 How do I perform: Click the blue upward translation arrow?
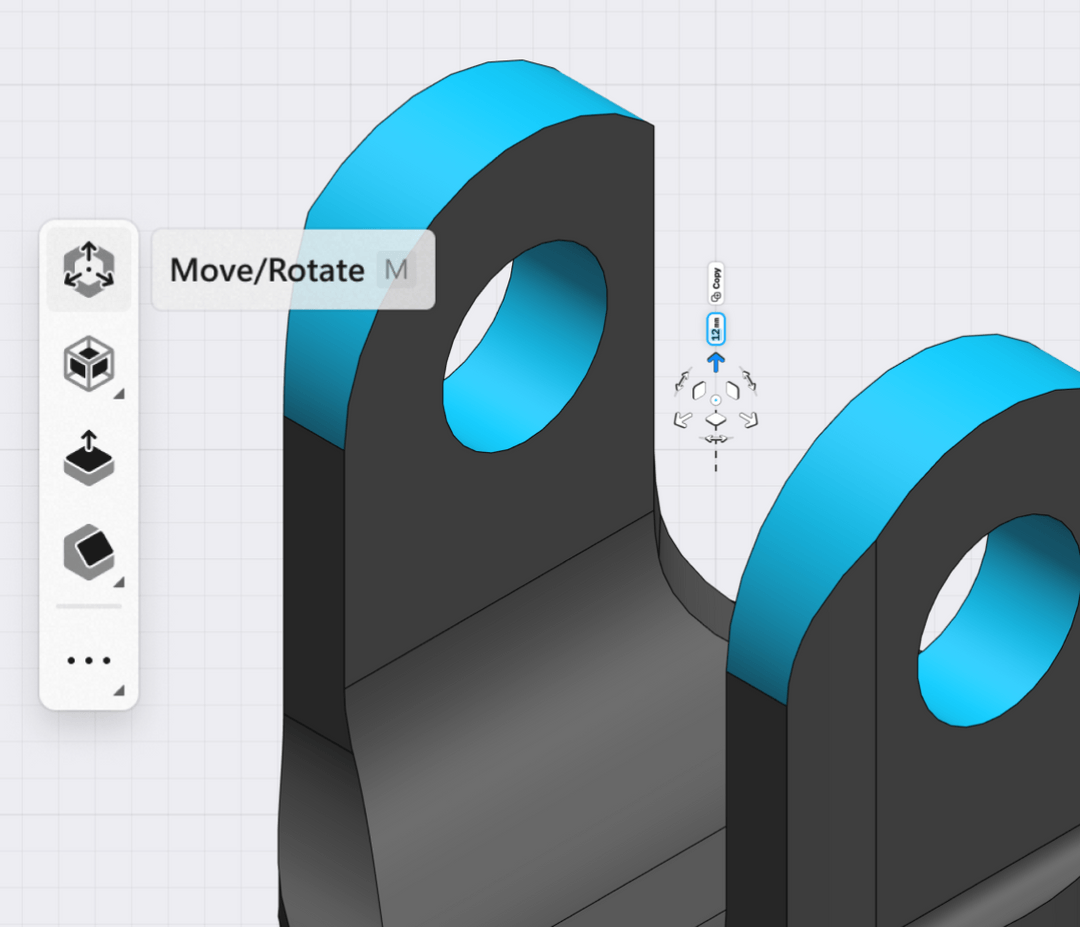715,362
